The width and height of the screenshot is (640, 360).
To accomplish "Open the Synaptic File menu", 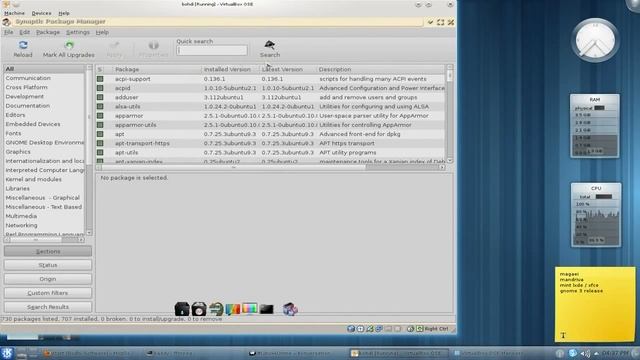I will pos(9,32).
